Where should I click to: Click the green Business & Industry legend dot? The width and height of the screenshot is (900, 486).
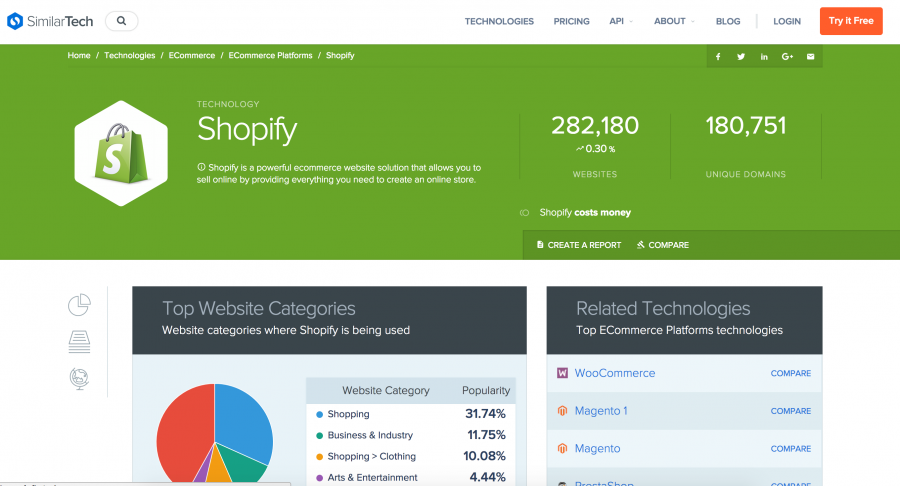[320, 436]
